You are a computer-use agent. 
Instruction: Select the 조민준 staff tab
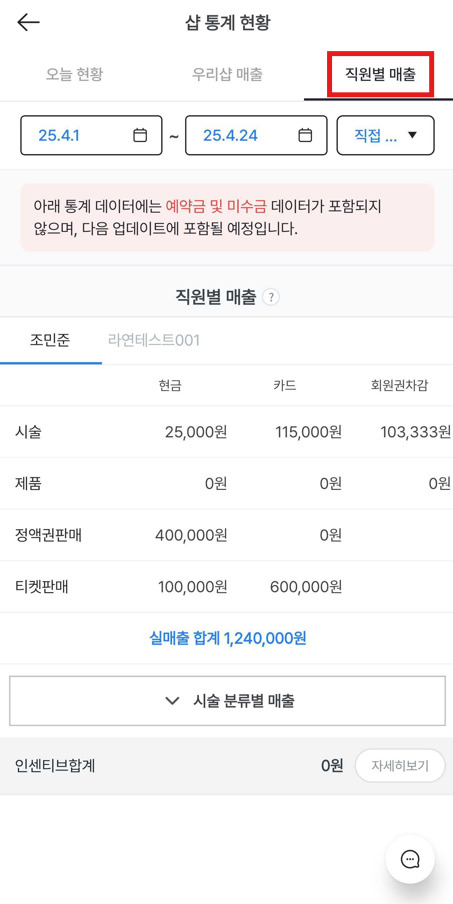pyautogui.click(x=50, y=341)
